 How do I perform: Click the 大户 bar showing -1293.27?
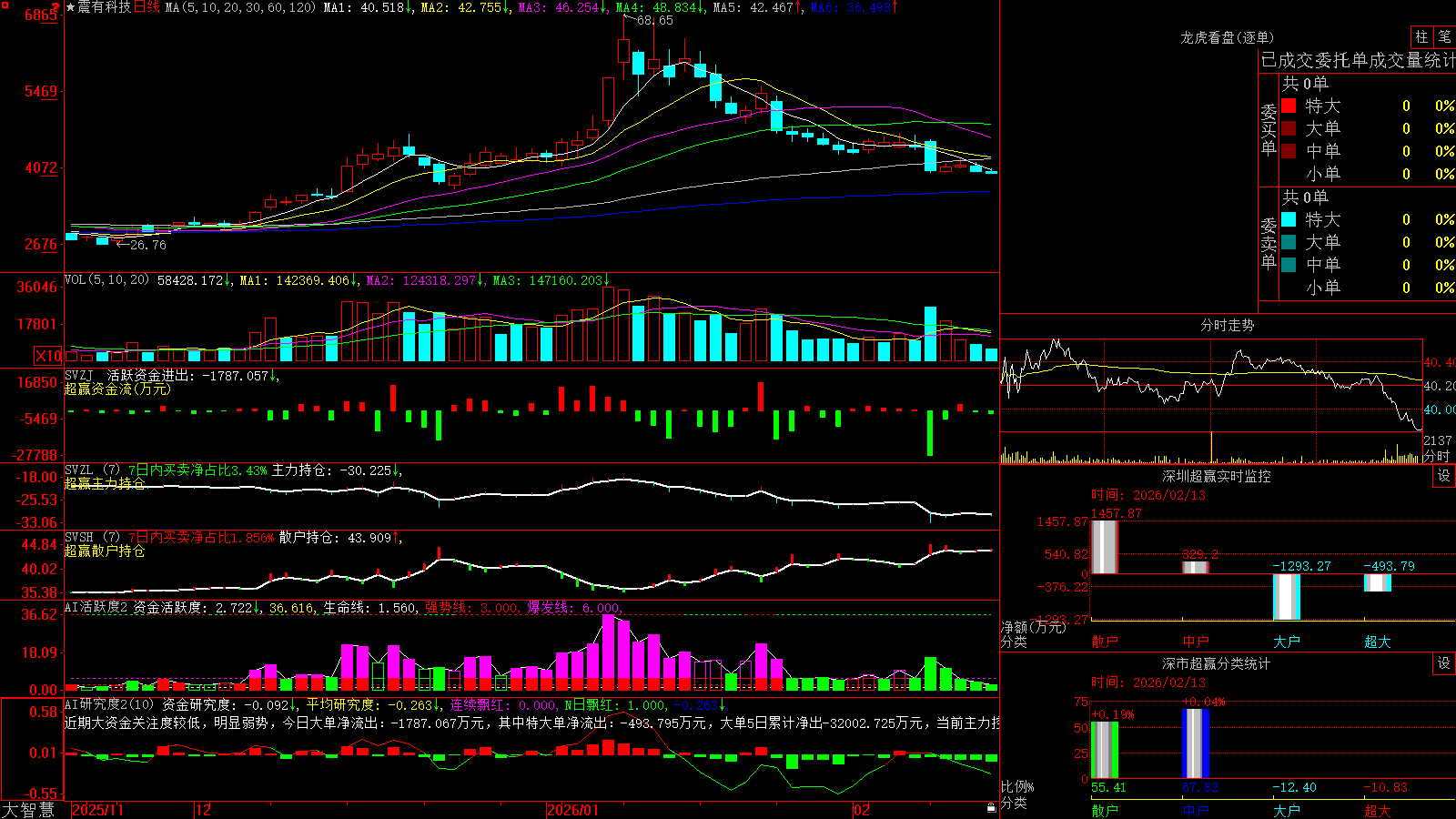pos(1286,597)
